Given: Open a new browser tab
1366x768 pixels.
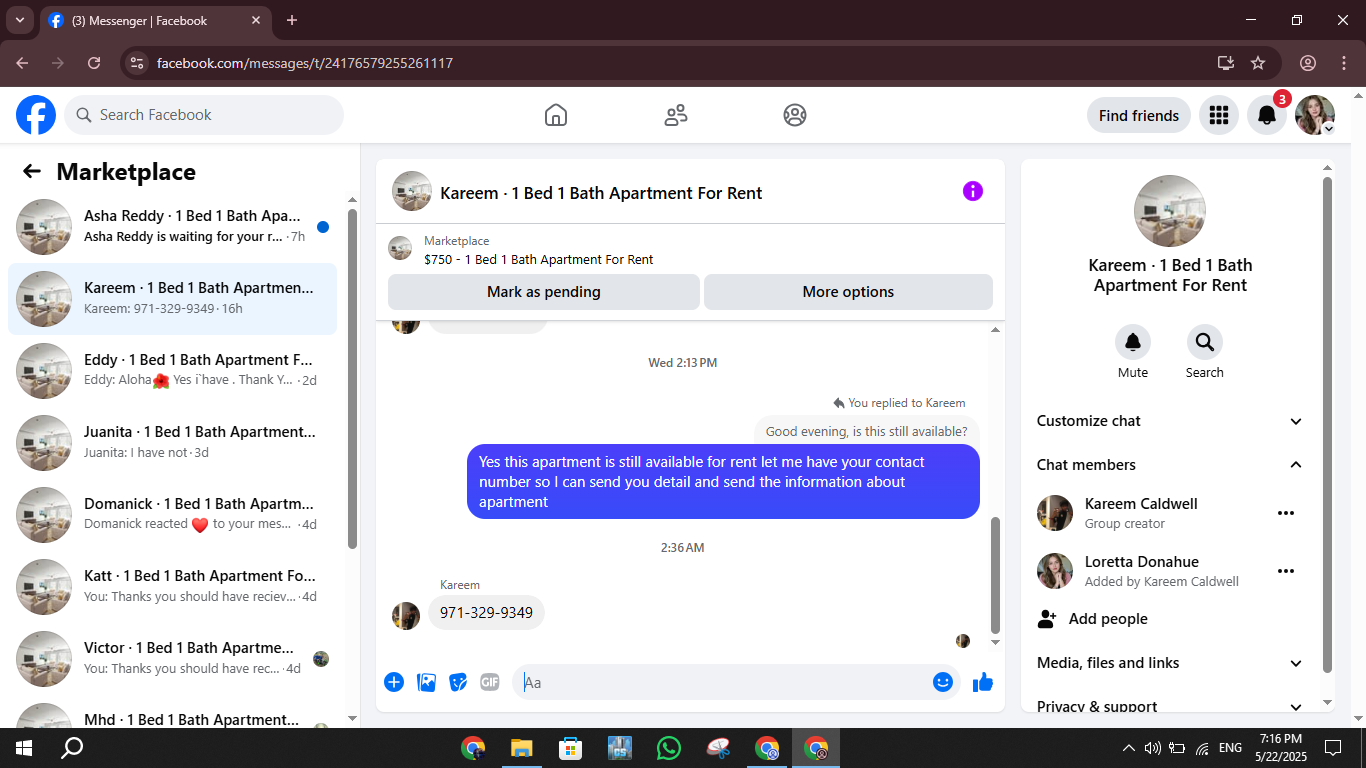Looking at the screenshot, I should click(292, 20).
